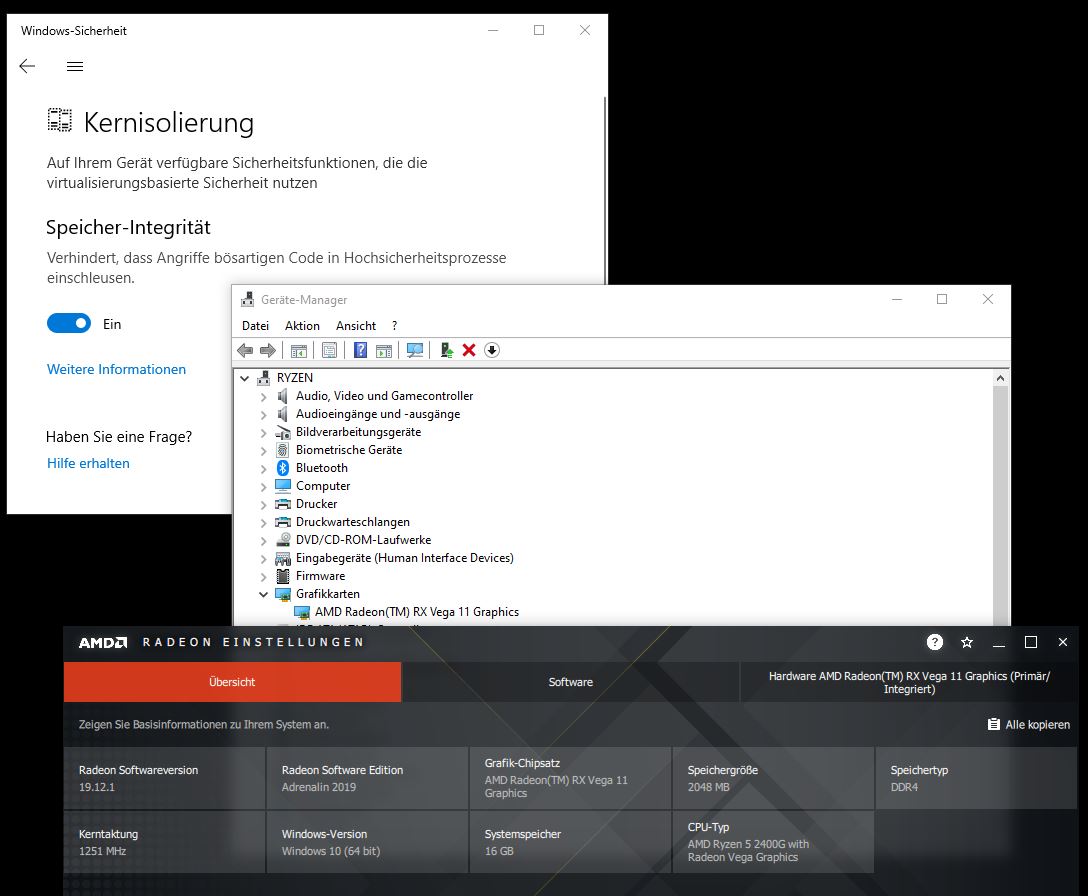Switch to Übersicht tab in Radeon Einstellungen
The width and height of the screenshot is (1088, 896).
point(232,682)
